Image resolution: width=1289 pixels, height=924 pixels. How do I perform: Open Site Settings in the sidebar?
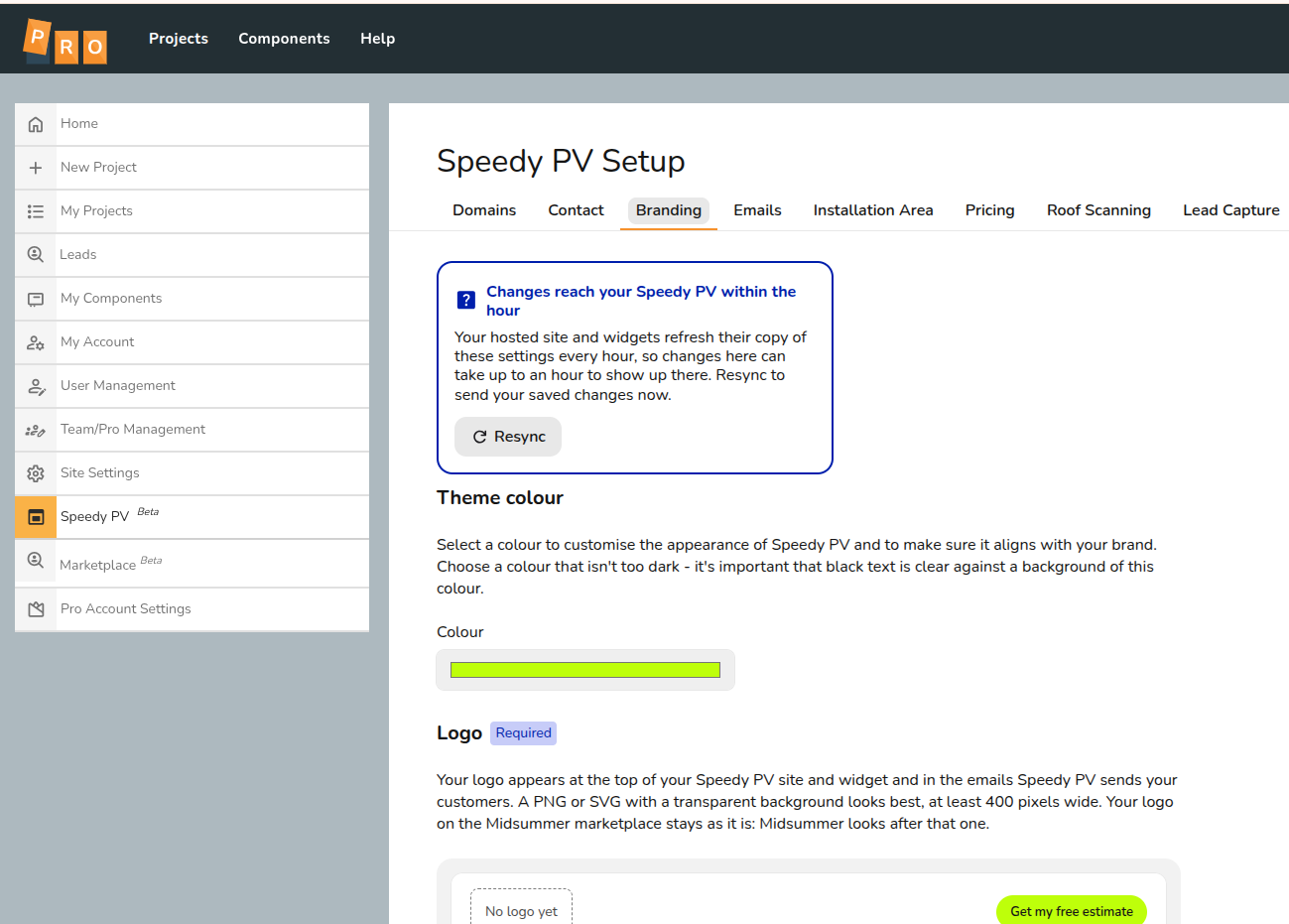click(x=193, y=473)
